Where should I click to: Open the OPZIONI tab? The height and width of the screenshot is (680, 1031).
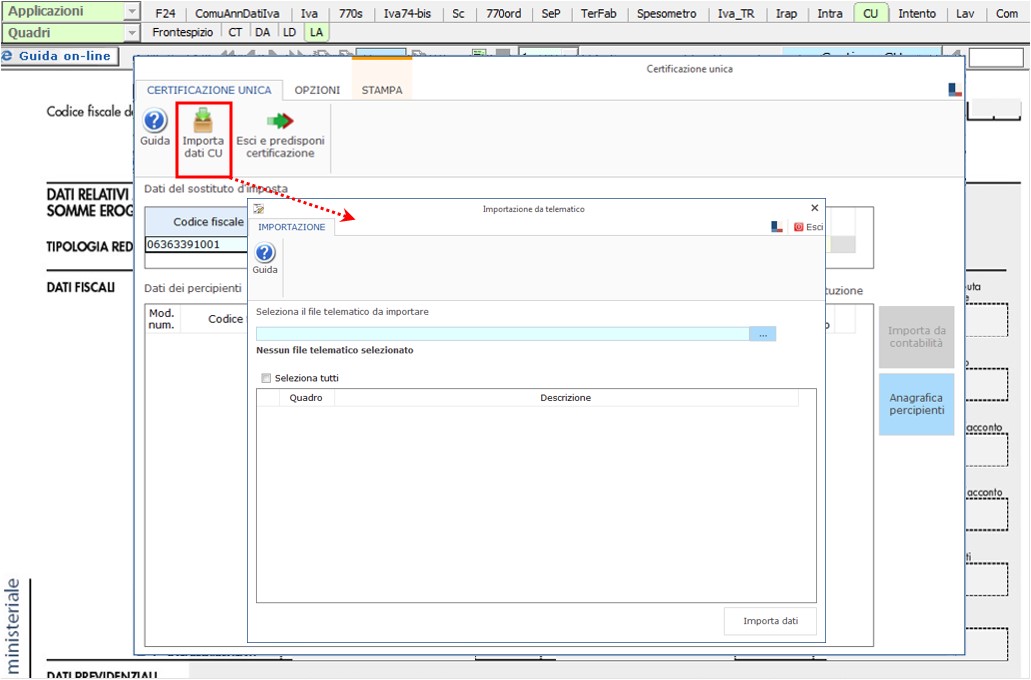(x=317, y=90)
